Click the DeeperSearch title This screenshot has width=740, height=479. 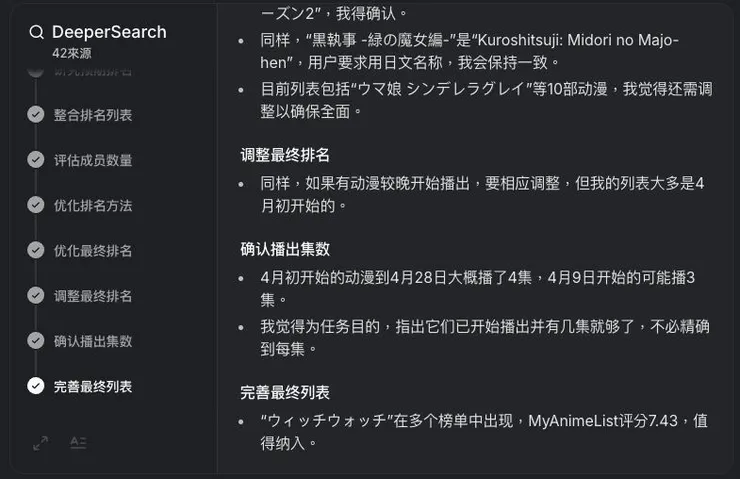109,32
